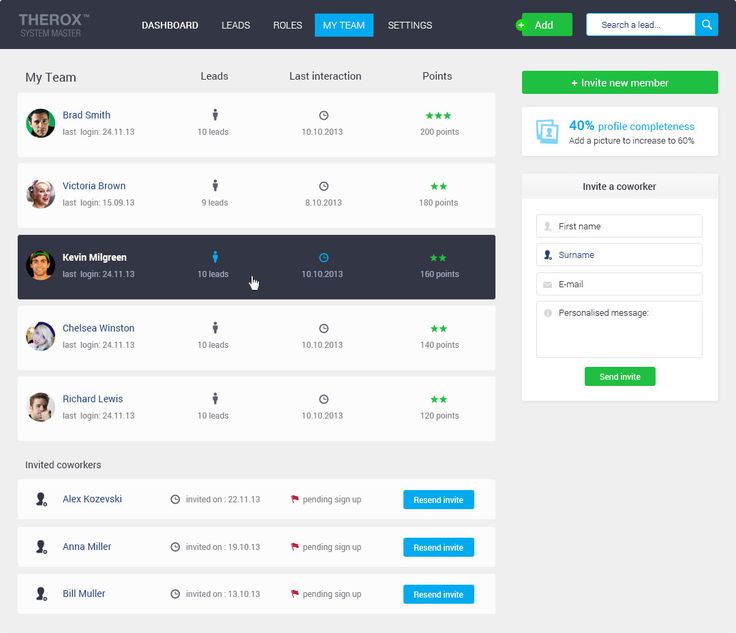Screen dimensions: 736x633
Task: Click the Personalised message text area
Action: [x=619, y=329]
